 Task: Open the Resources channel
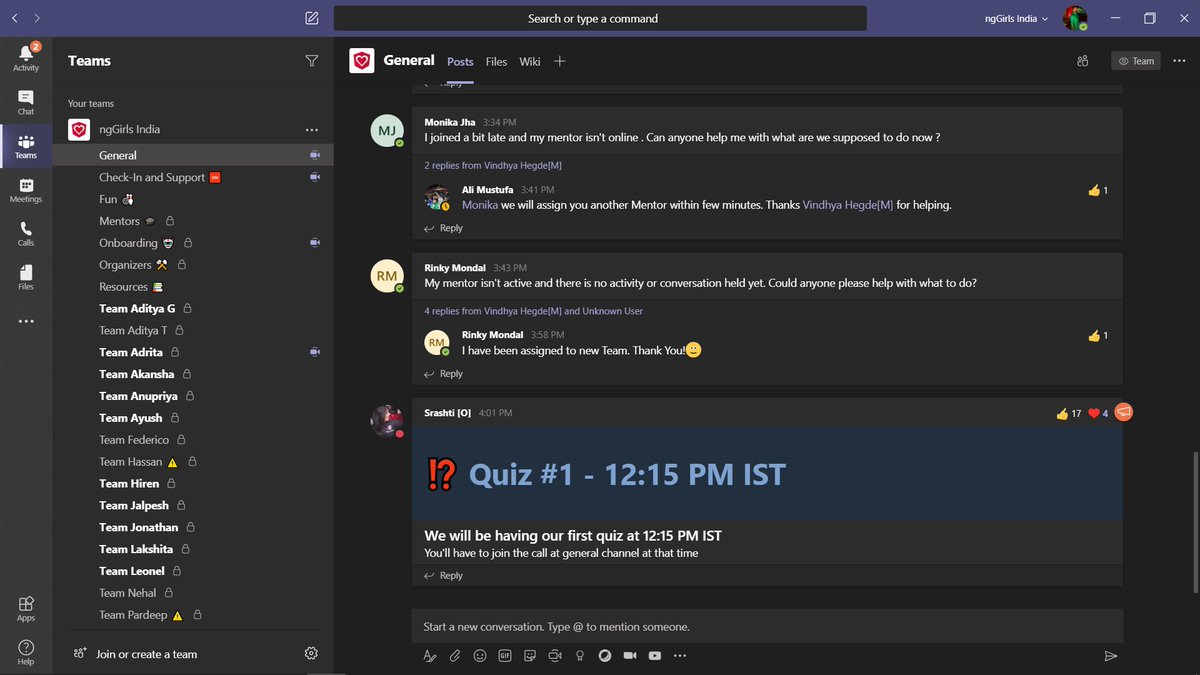(194, 287)
